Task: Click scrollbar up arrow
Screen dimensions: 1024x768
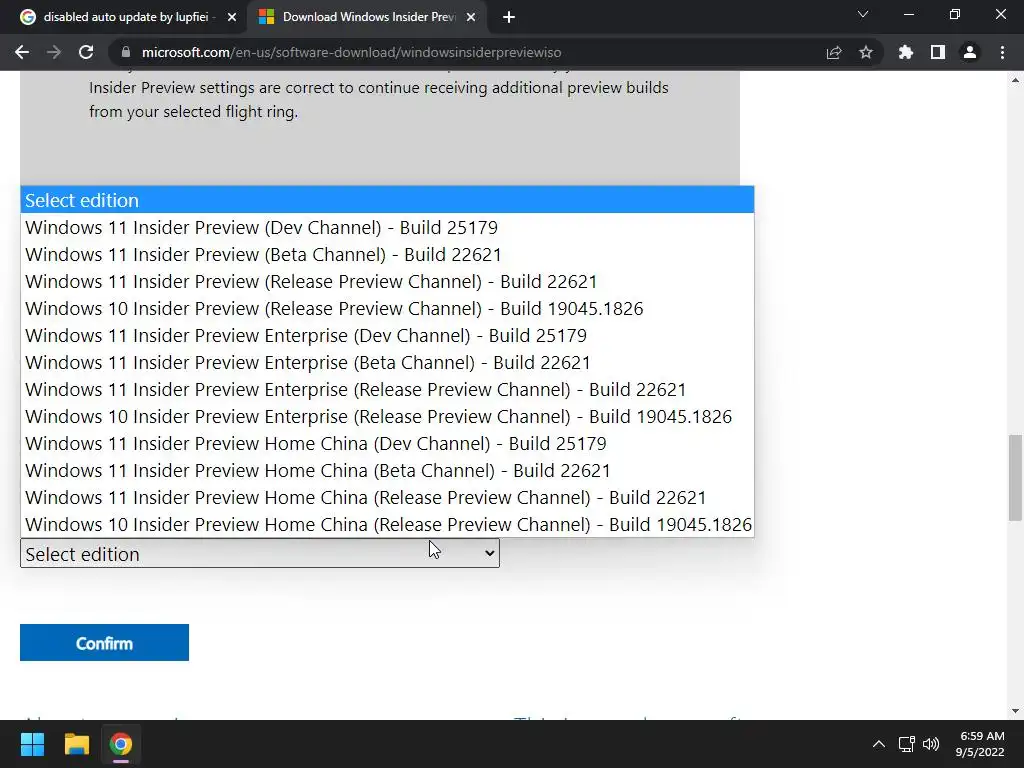Action: point(1015,80)
